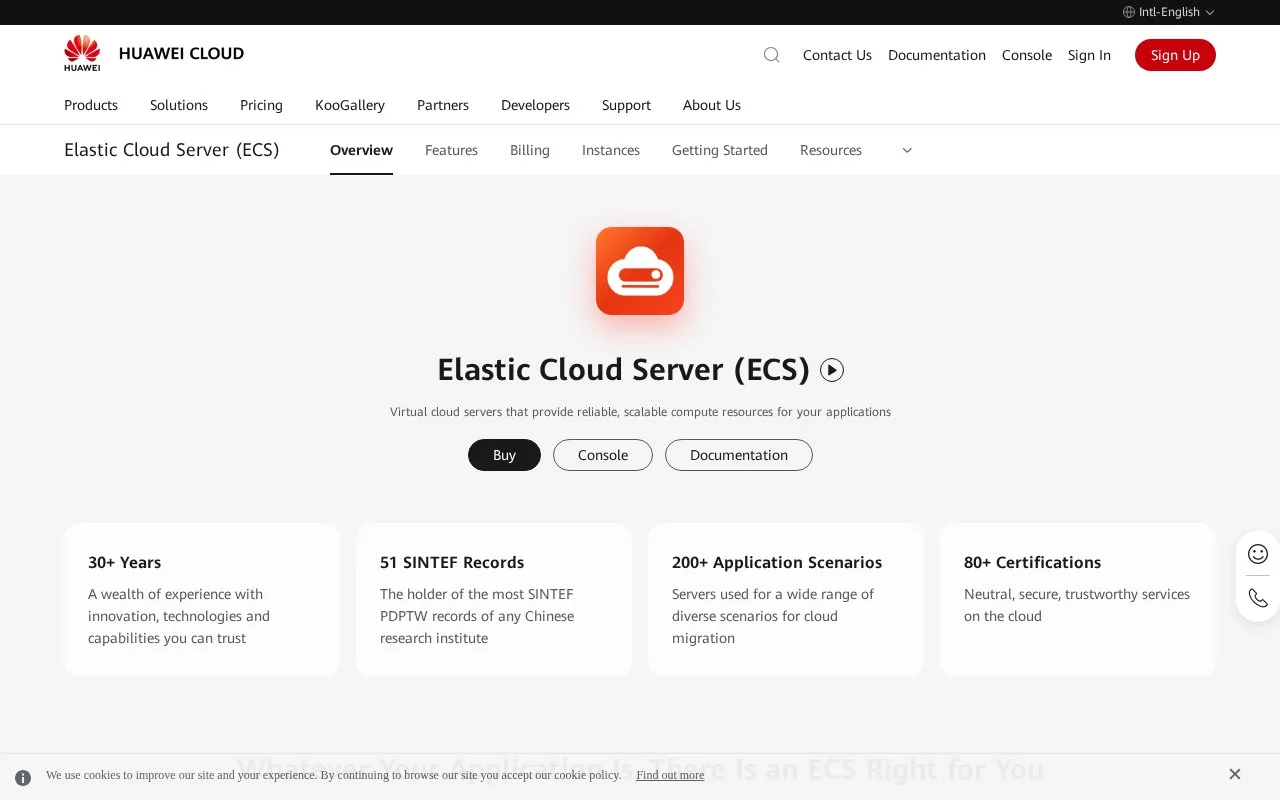The image size is (1280, 800).
Task: Click the red Sign Up button
Action: click(x=1175, y=55)
